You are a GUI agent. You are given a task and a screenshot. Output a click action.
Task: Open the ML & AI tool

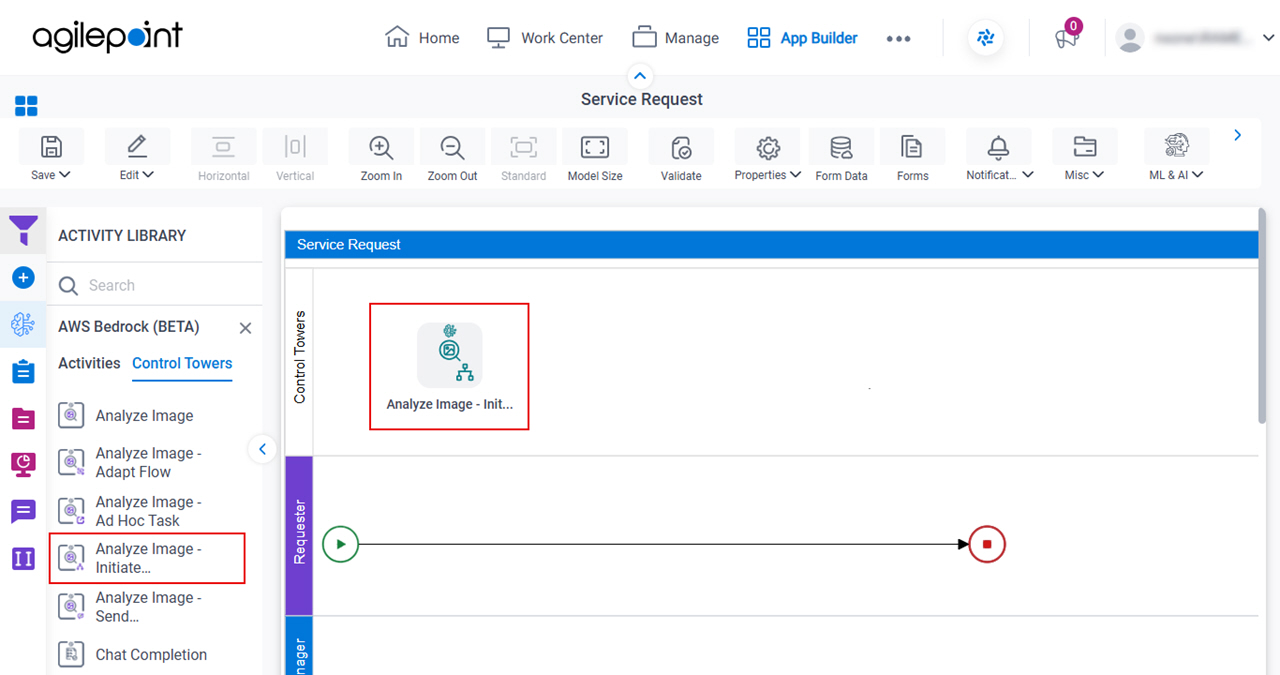[x=1176, y=147]
